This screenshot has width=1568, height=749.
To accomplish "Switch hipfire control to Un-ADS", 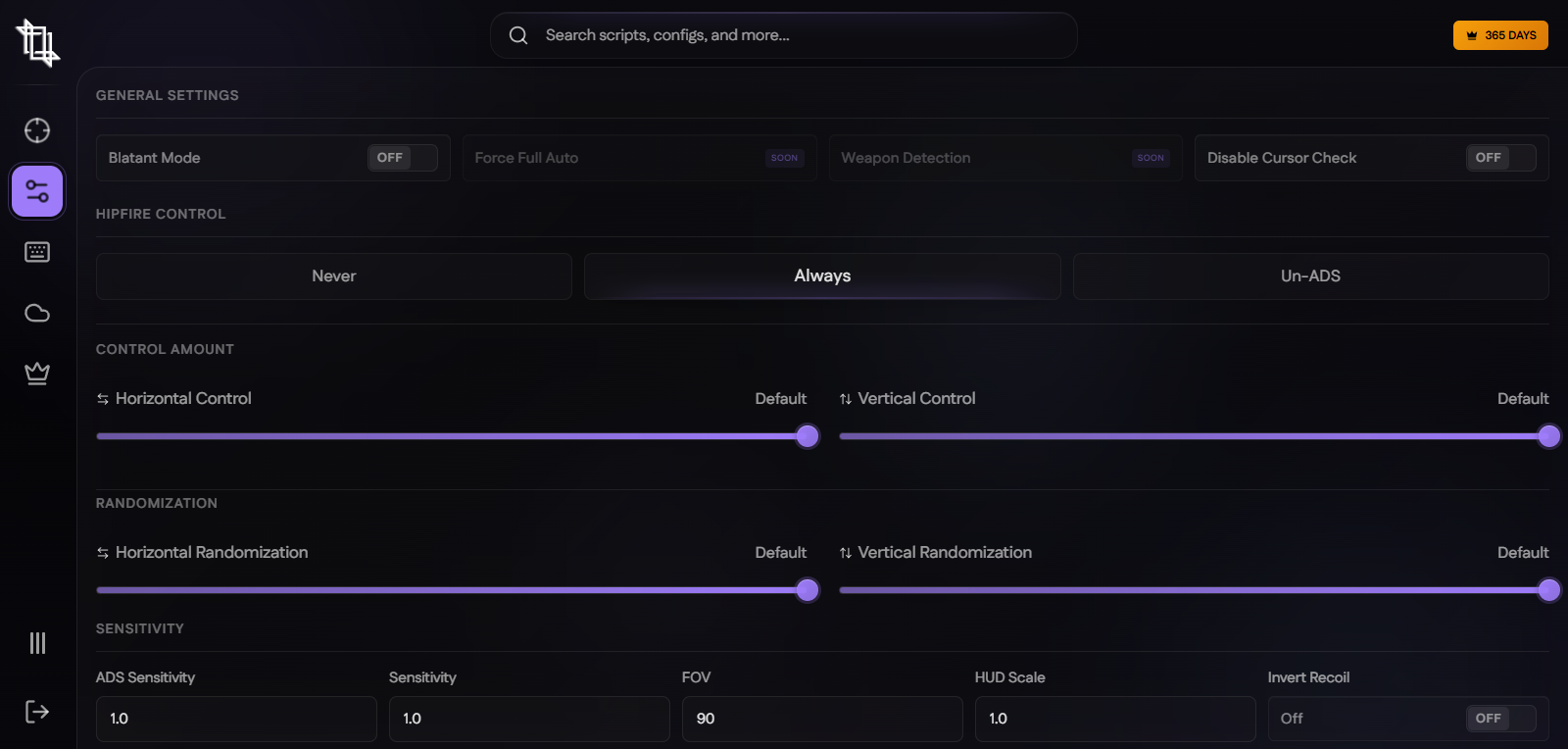I will (x=1310, y=276).
